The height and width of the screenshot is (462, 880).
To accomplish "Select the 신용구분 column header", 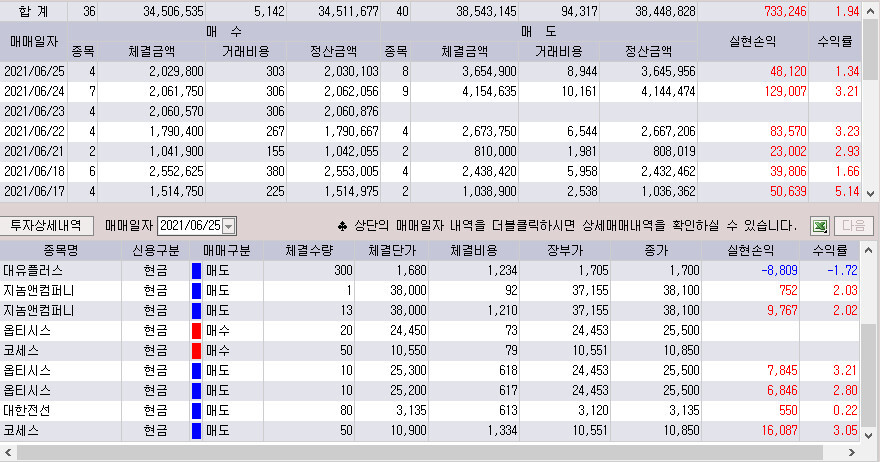I will tap(155, 250).
